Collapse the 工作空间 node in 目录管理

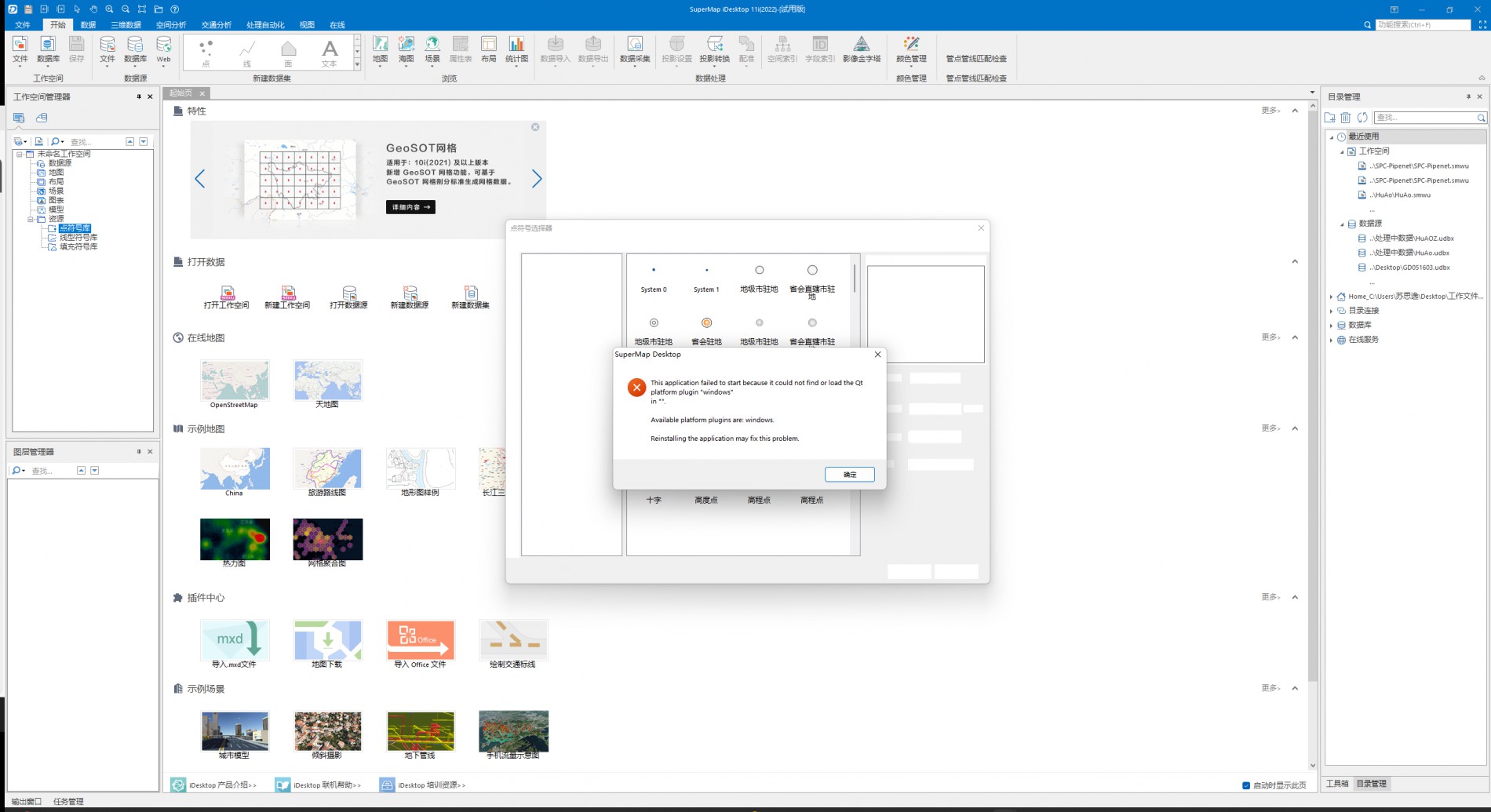coord(1342,151)
